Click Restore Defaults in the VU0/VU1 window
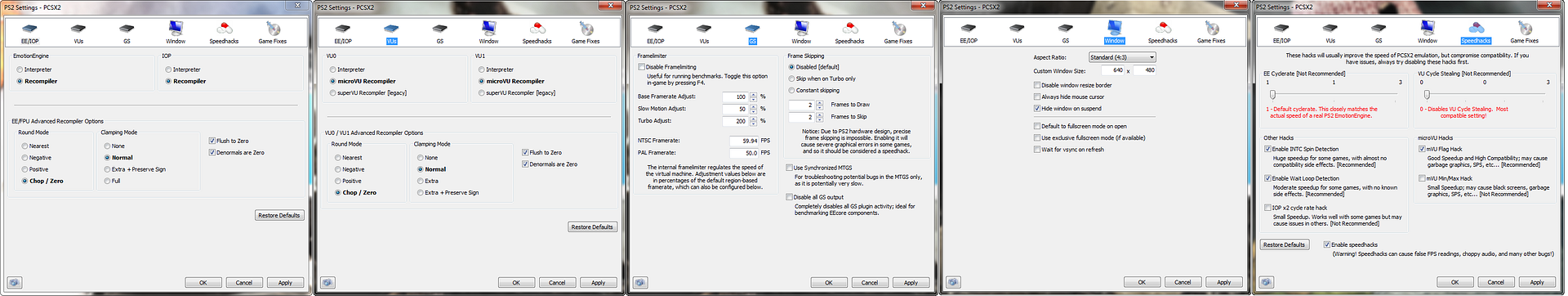 [x=592, y=226]
